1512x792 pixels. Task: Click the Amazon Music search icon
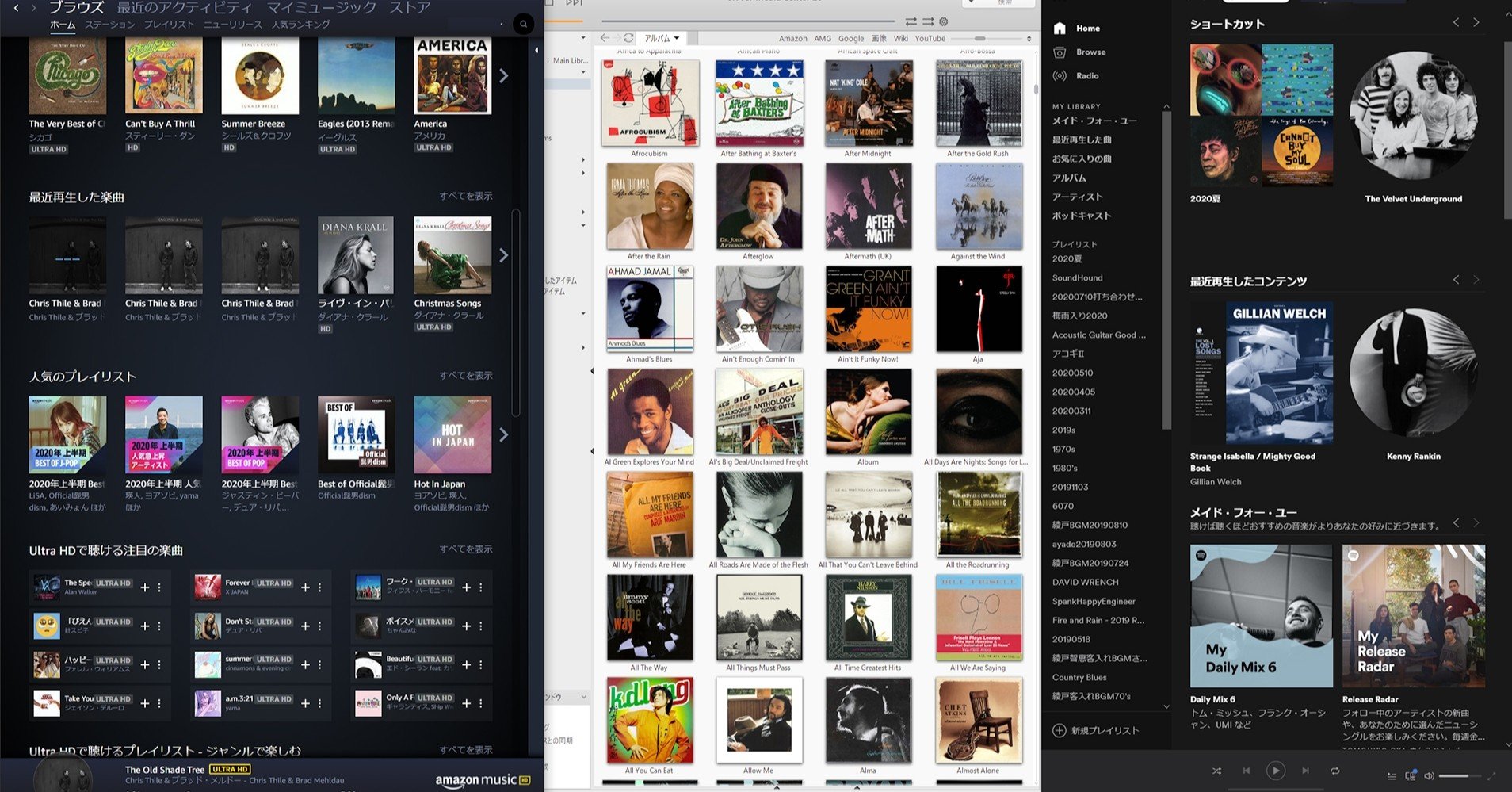(523, 25)
